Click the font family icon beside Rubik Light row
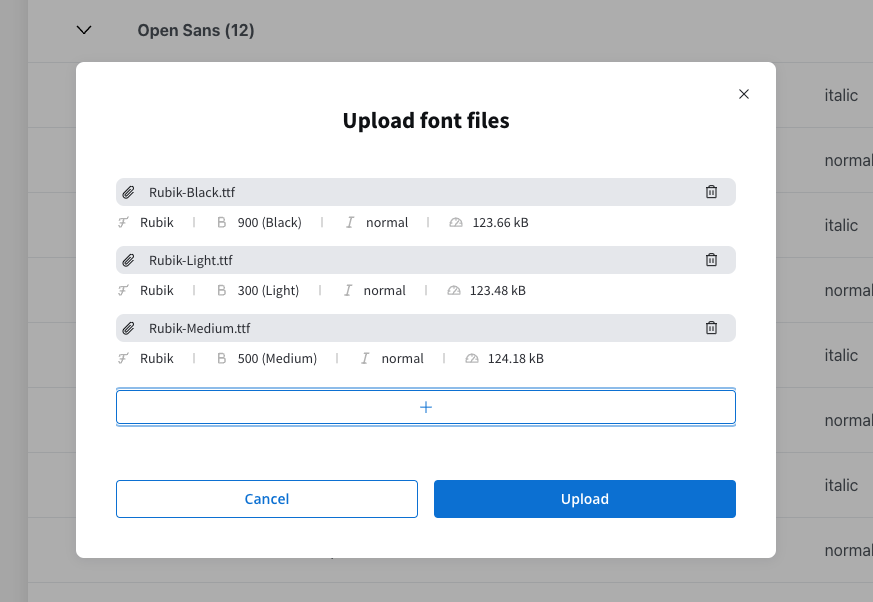 (123, 290)
